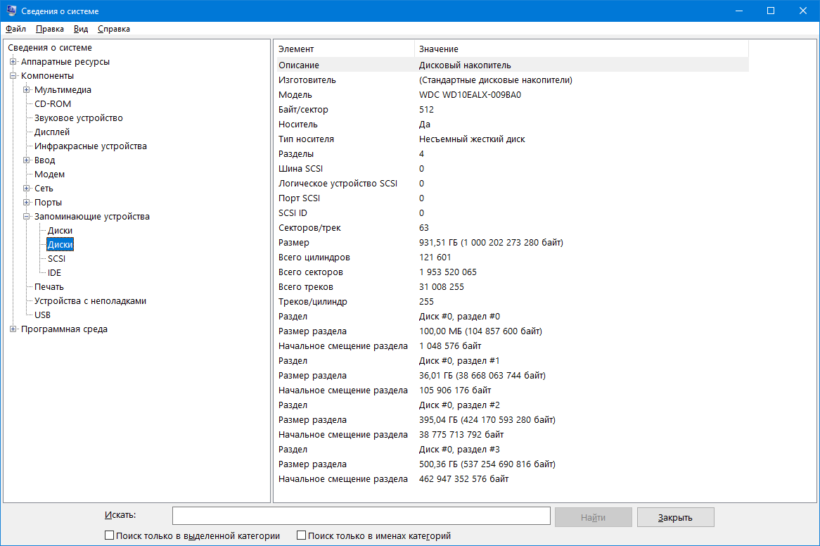Enable search only in category names checkbox
The image size is (820, 546).
point(301,536)
